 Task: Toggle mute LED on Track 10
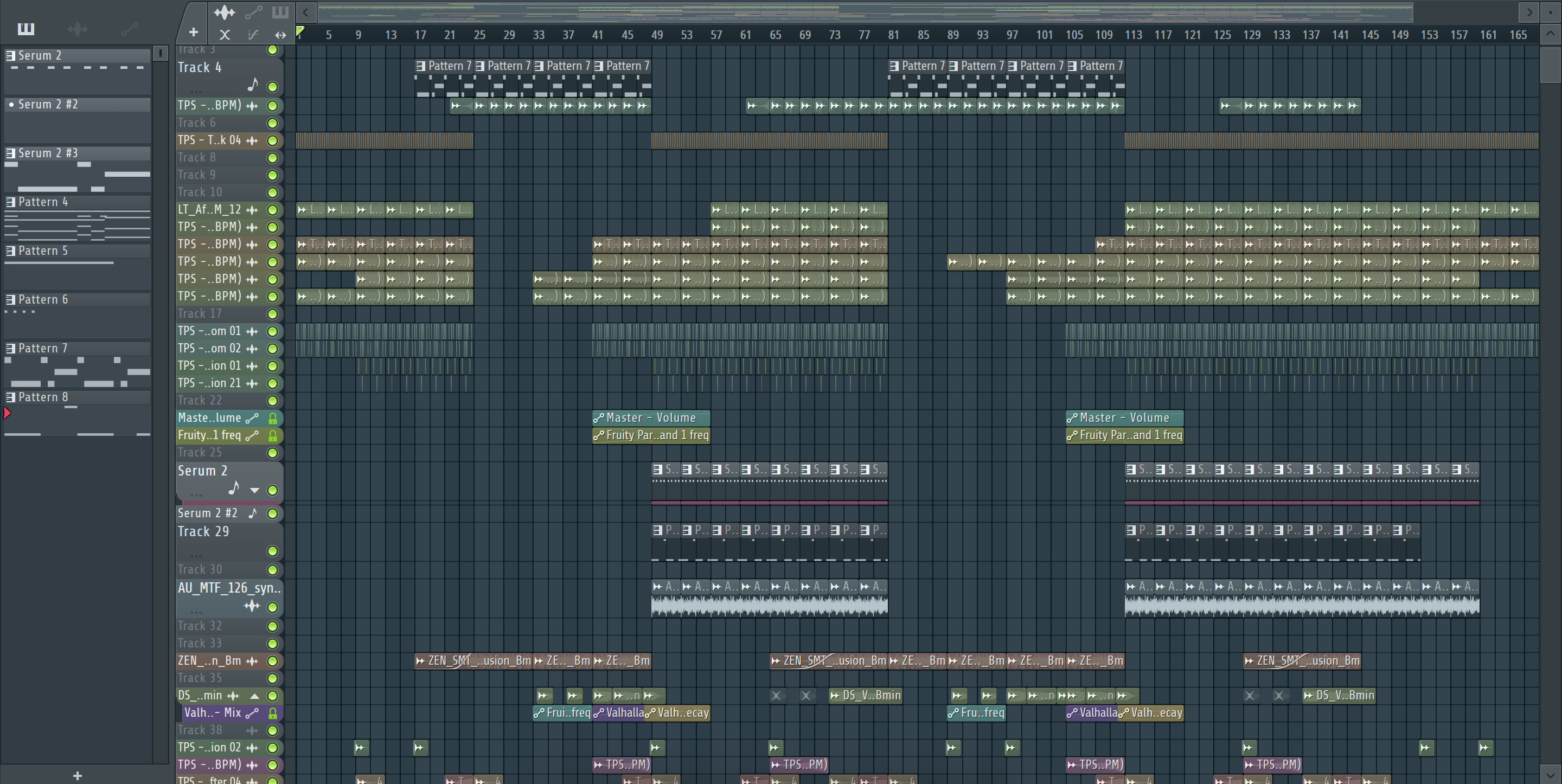click(272, 193)
